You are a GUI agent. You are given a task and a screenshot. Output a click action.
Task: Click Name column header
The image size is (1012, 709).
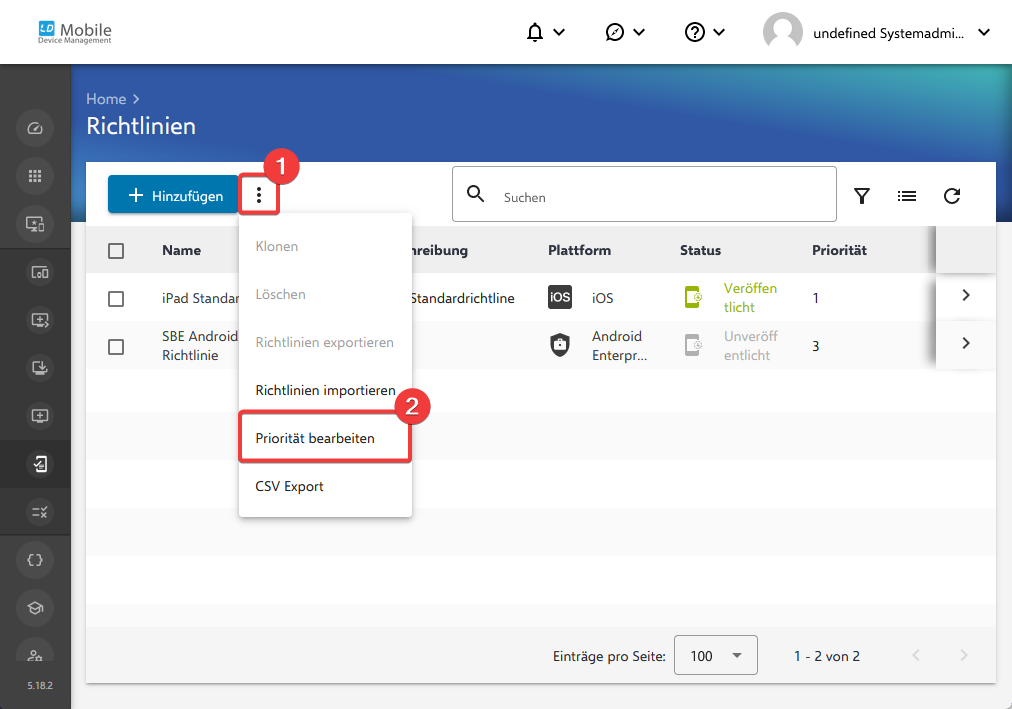tap(181, 250)
